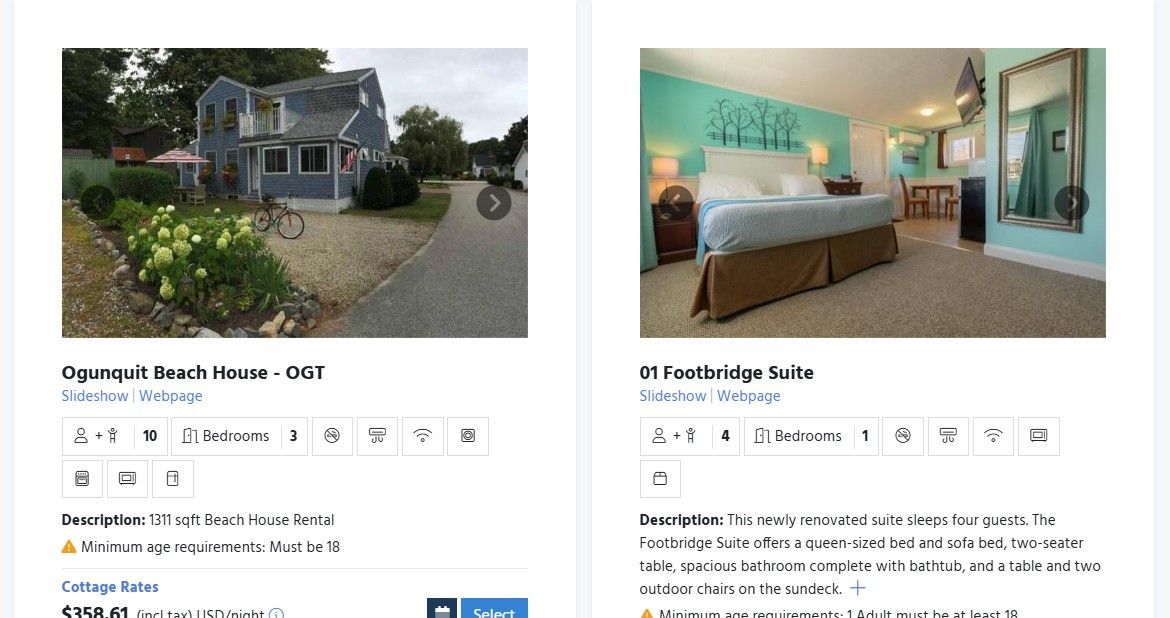This screenshot has width=1170, height=618.
Task: Click the Bedrooms icon on the Ogunquit listing
Action: pos(191,436)
